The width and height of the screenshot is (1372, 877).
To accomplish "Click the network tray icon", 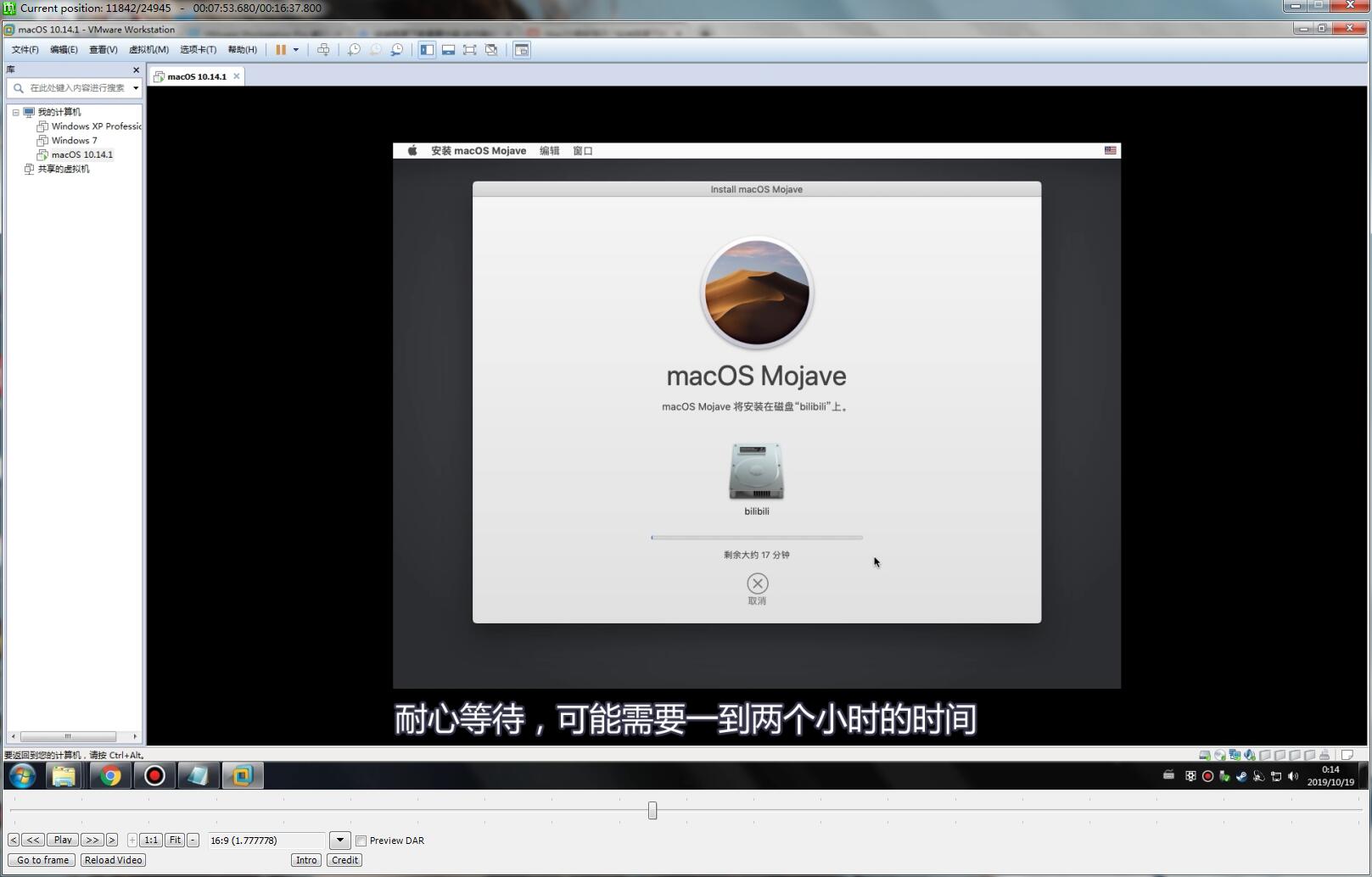I will click(1275, 776).
